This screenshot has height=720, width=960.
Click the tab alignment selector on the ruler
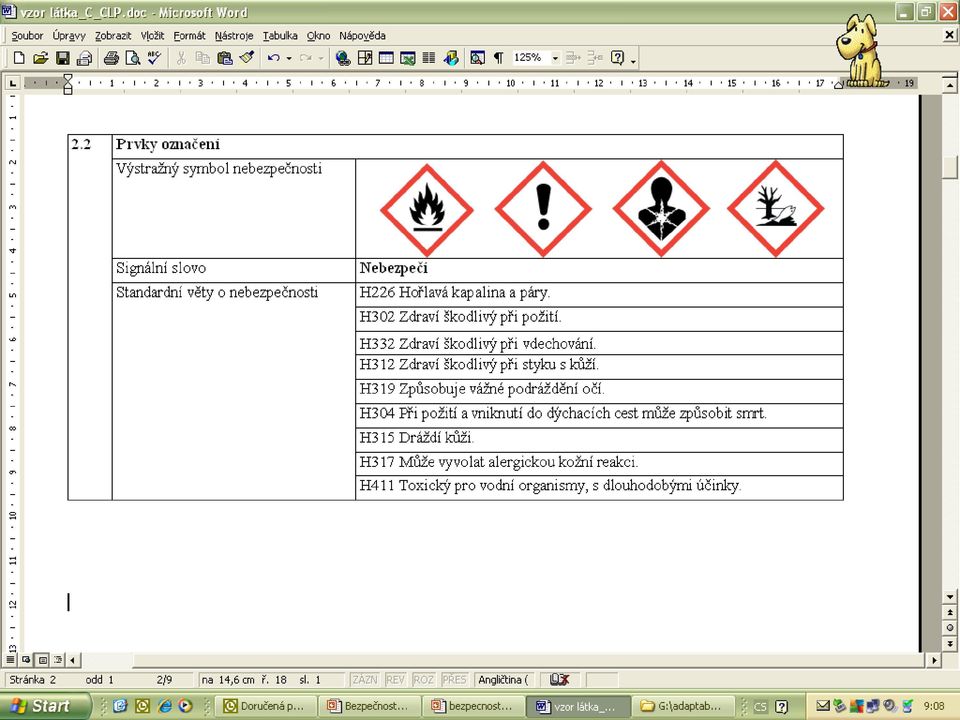click(12, 83)
